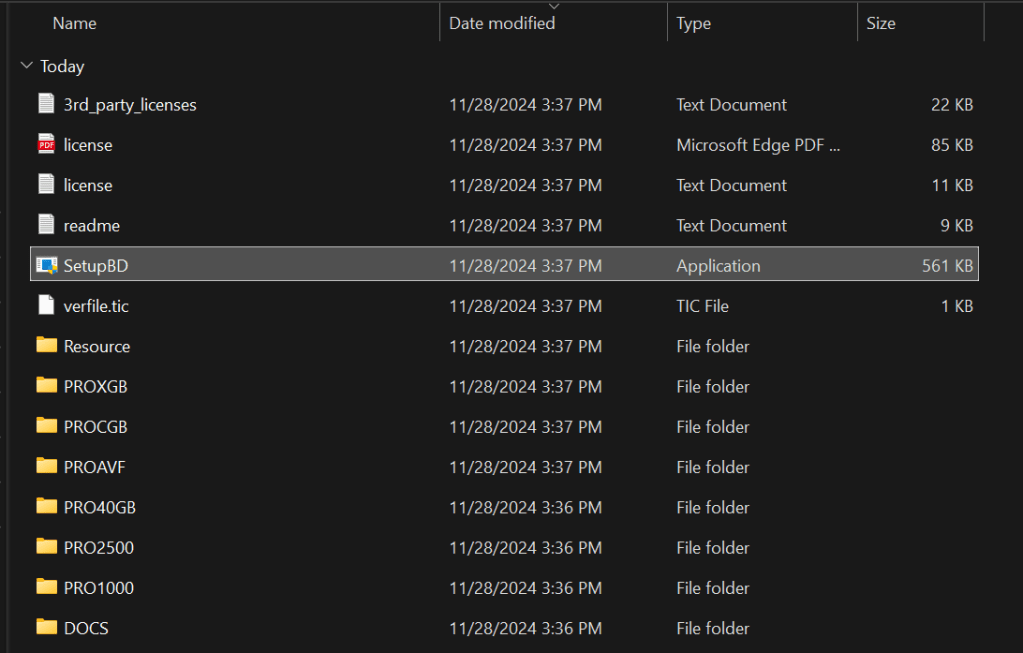Sort files by the Name column header
The height and width of the screenshot is (653, 1023).
pos(75,23)
